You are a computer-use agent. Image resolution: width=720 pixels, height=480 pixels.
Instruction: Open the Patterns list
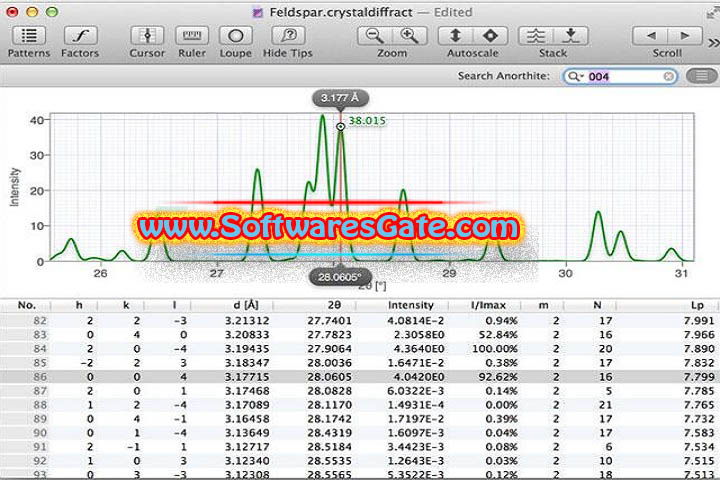(x=29, y=36)
